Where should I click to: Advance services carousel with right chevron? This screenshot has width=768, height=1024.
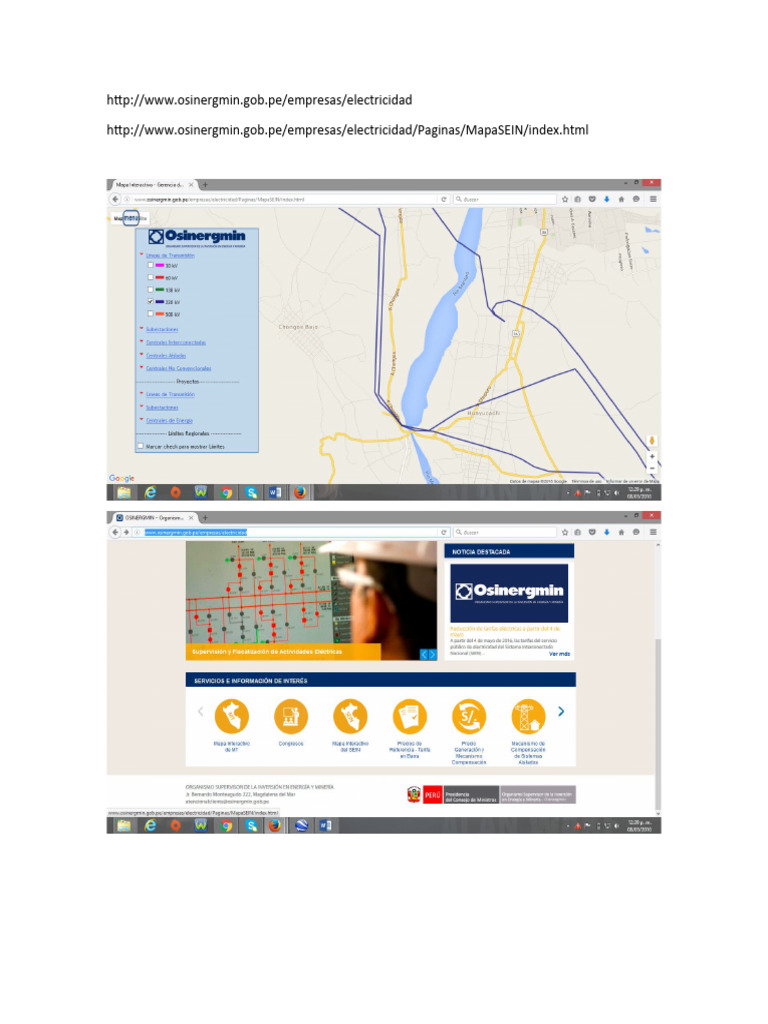click(x=561, y=712)
